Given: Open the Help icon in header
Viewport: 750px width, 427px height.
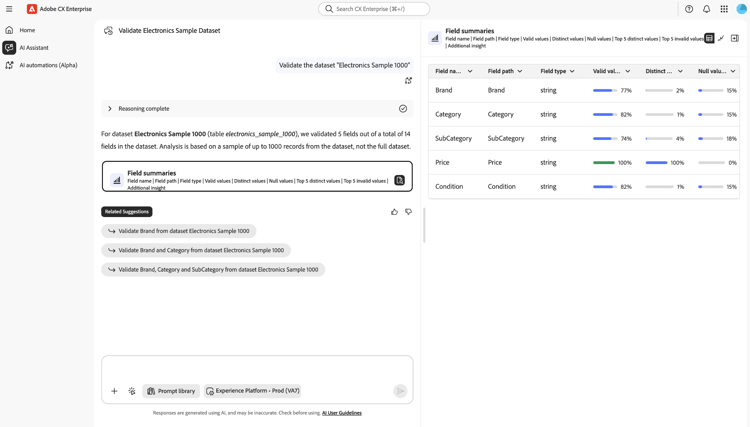Looking at the screenshot, I should pyautogui.click(x=689, y=9).
